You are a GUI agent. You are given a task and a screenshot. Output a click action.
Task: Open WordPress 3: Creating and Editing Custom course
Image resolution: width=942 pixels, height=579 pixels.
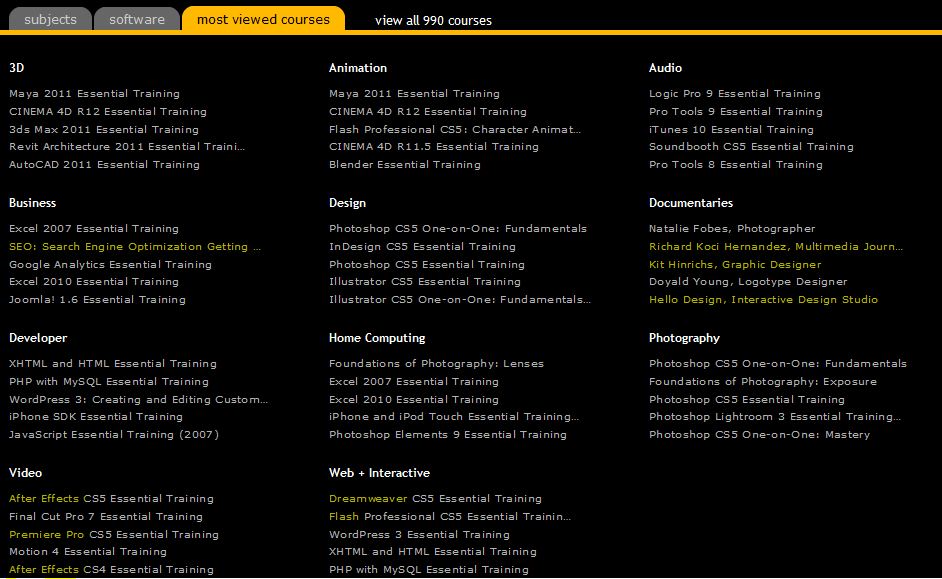pyautogui.click(x=139, y=400)
